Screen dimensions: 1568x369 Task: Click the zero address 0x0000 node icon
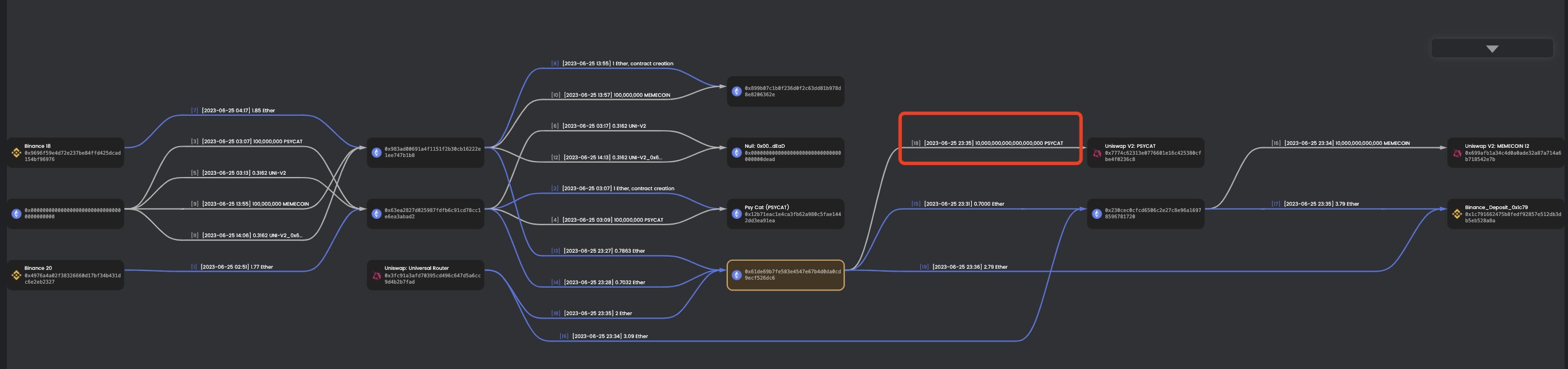pos(17,214)
